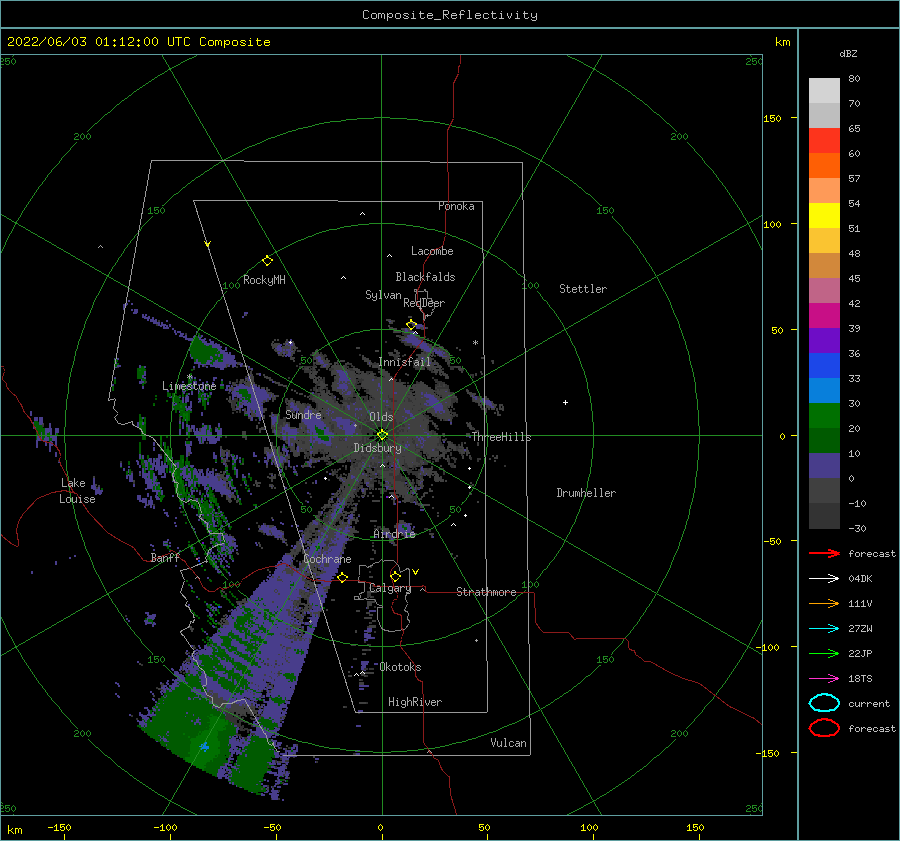Image resolution: width=900 pixels, height=841 pixels.
Task: Click the red 65-60 dBZ color swatch
Action: pyautogui.click(x=824, y=141)
